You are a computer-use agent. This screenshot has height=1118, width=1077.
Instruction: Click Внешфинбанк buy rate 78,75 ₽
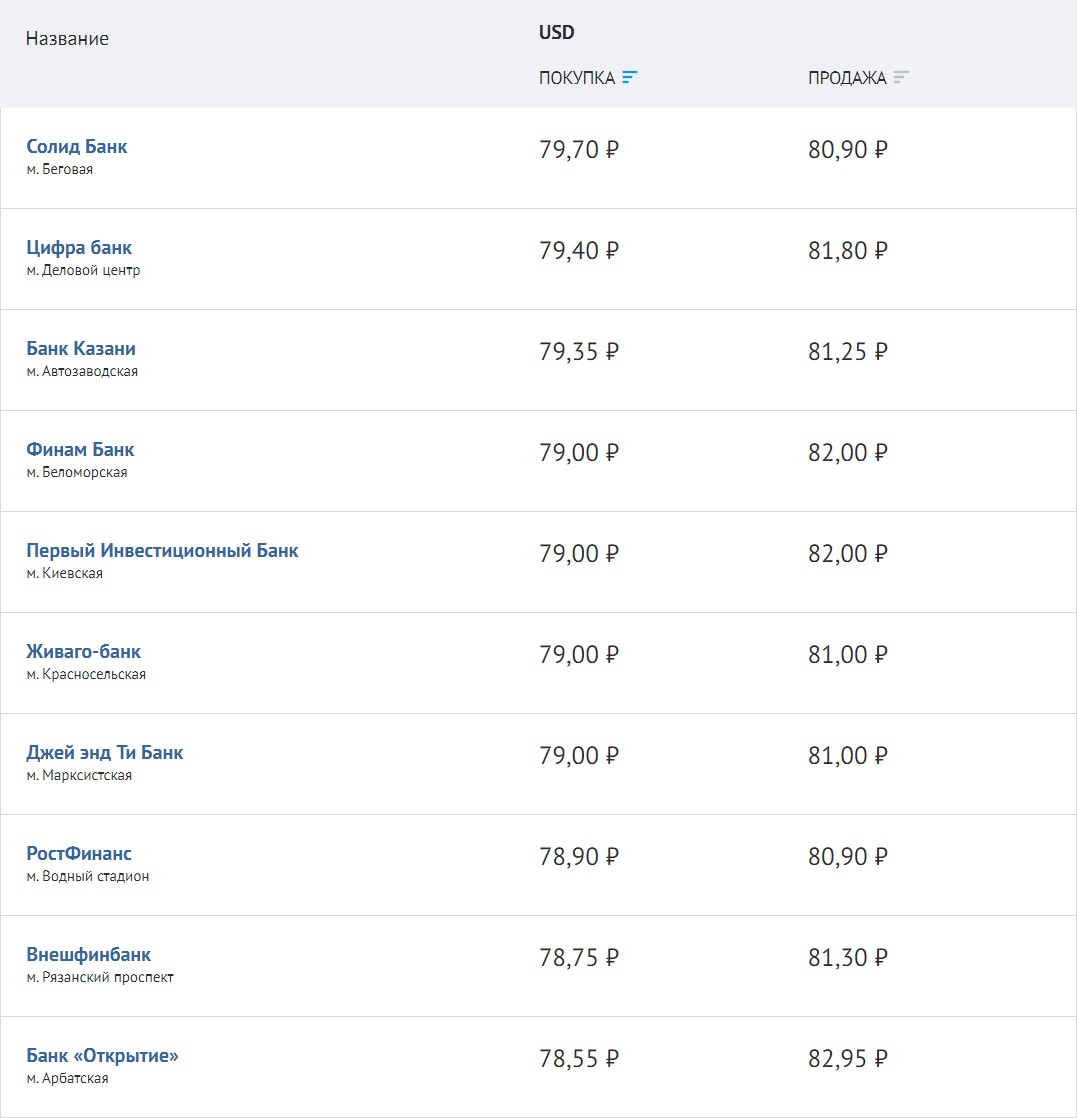tap(579, 958)
